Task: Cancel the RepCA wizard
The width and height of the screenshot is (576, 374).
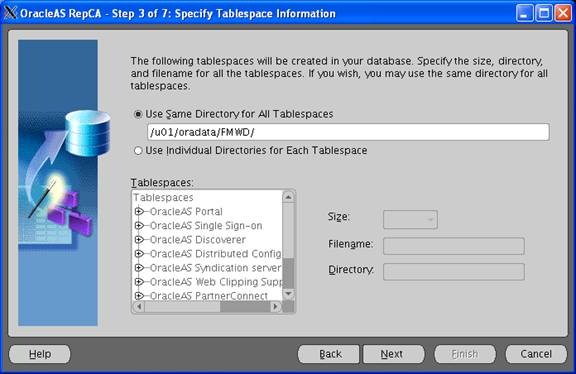Action: click(x=536, y=354)
